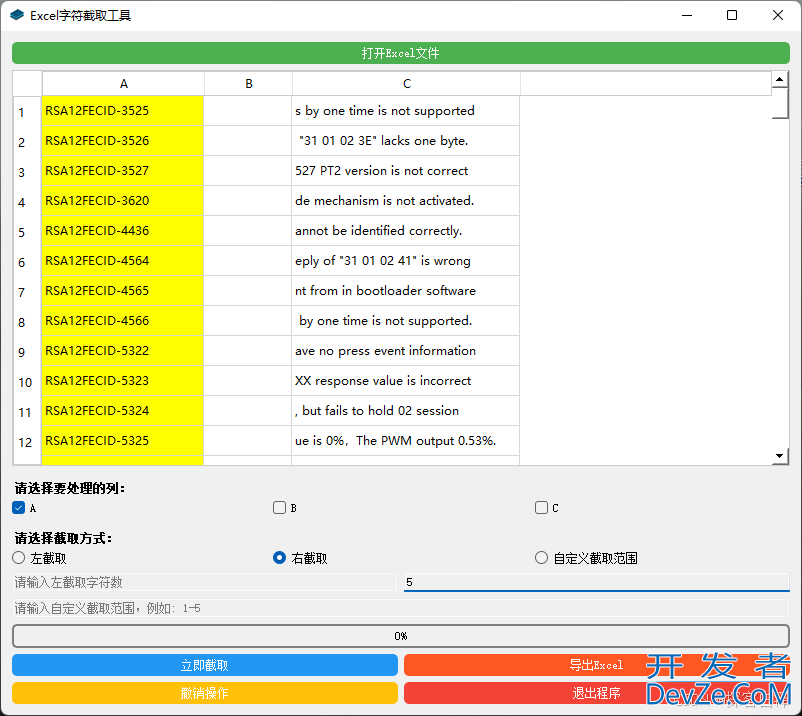Screen dimensions: 802x716
Task: Click cell RSA12FECID-4565
Action: [x=123, y=291]
